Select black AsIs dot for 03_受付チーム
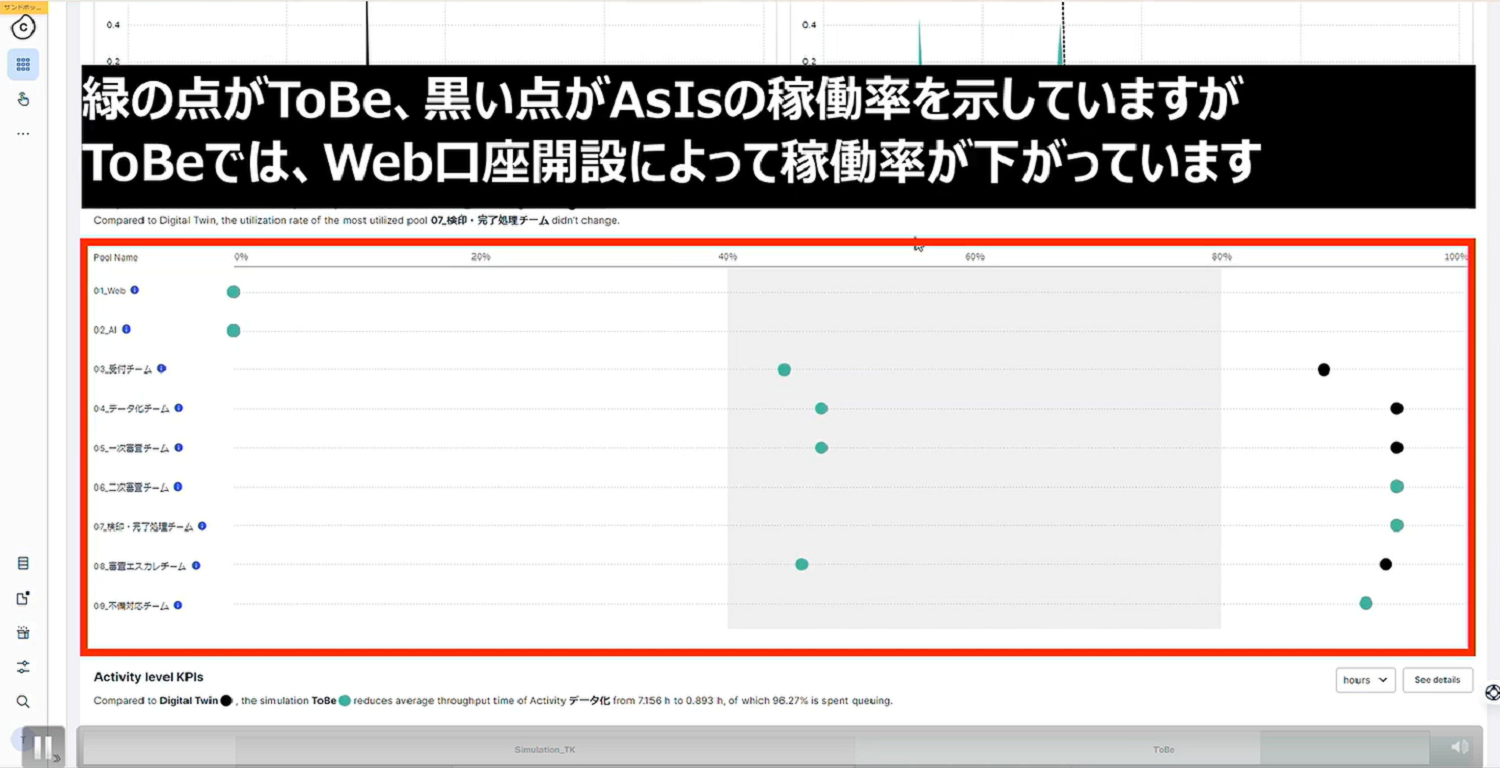1500x768 pixels. [x=1324, y=370]
